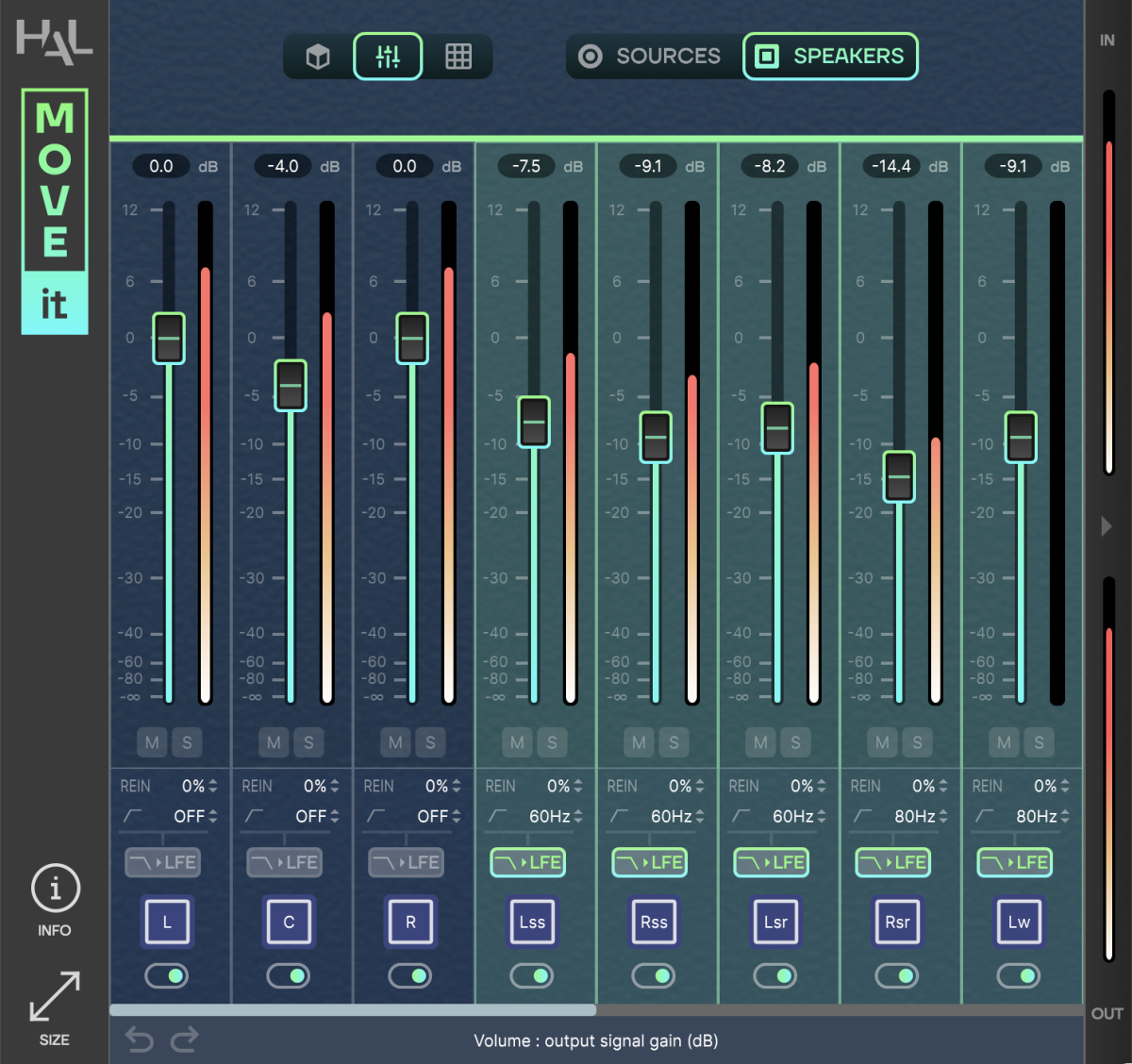Viewport: 1132px width, 1064px height.
Task: Toggle the Lw speaker on/off switch
Action: coord(1019,975)
